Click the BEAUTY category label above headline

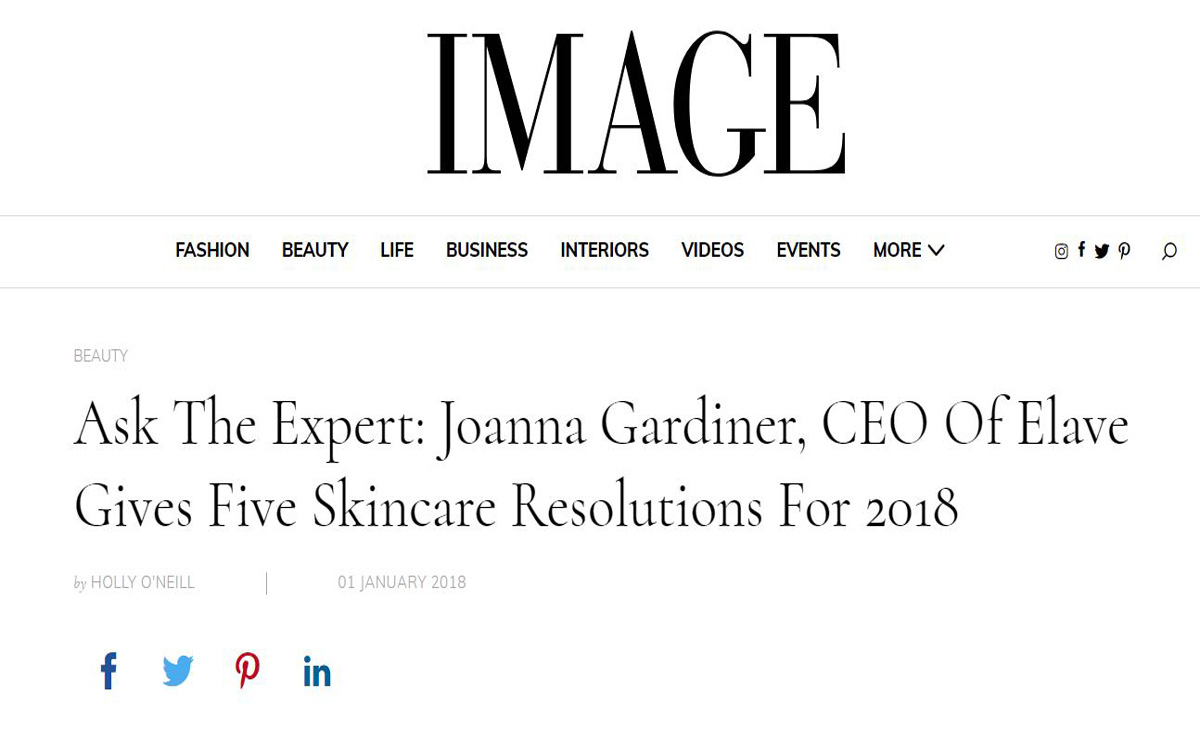pos(101,356)
